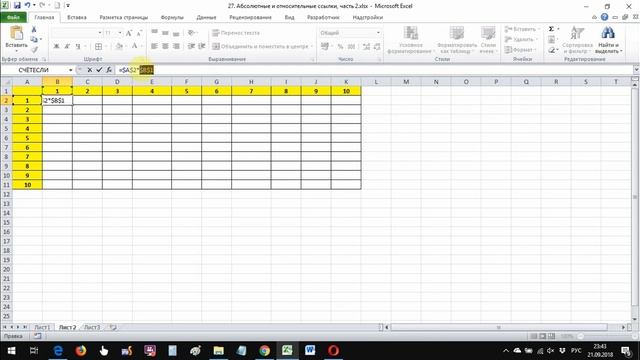Insert a new worksheet tab
The image size is (640, 360).
[x=113, y=327]
